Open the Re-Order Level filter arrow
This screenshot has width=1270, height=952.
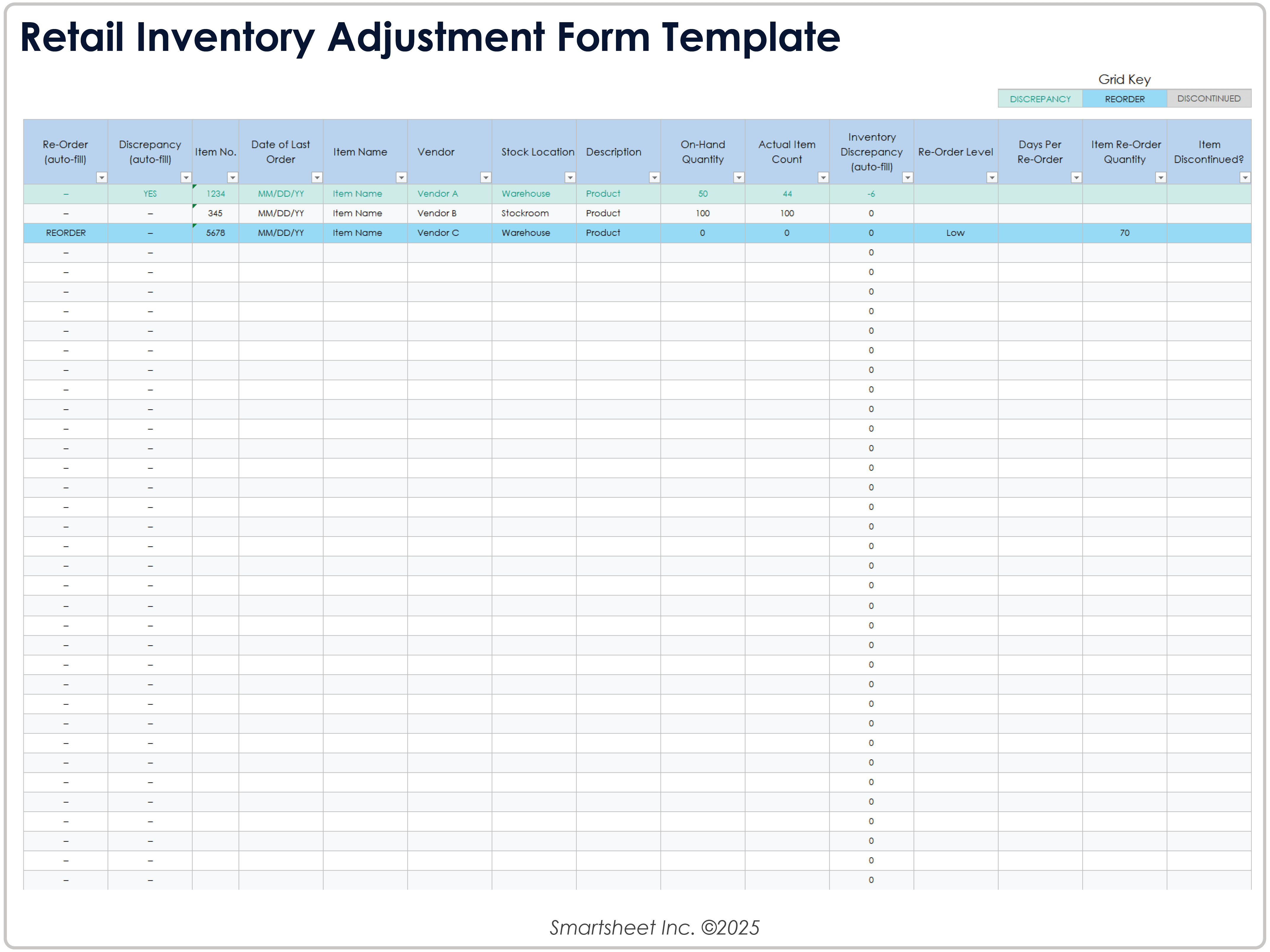pyautogui.click(x=992, y=178)
